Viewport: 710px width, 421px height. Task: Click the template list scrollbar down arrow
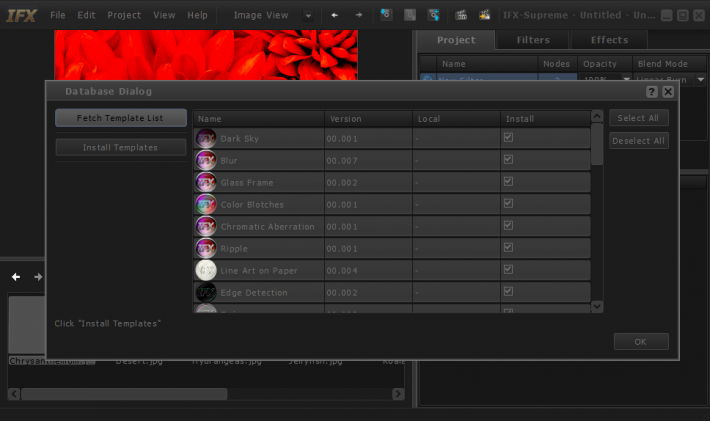click(597, 306)
